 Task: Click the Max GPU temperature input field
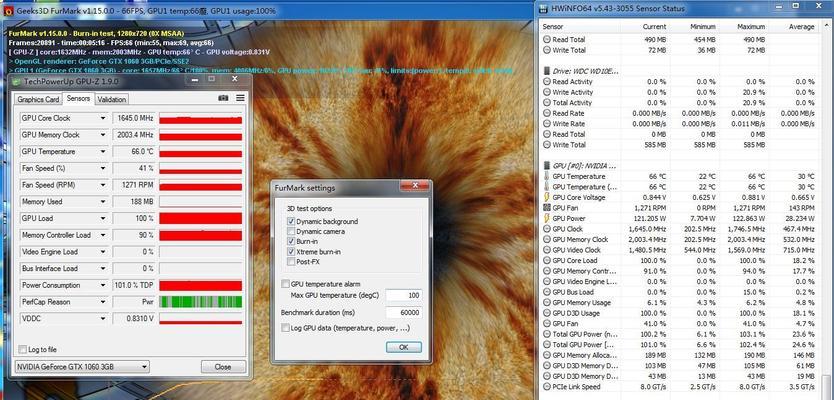[x=404, y=295]
